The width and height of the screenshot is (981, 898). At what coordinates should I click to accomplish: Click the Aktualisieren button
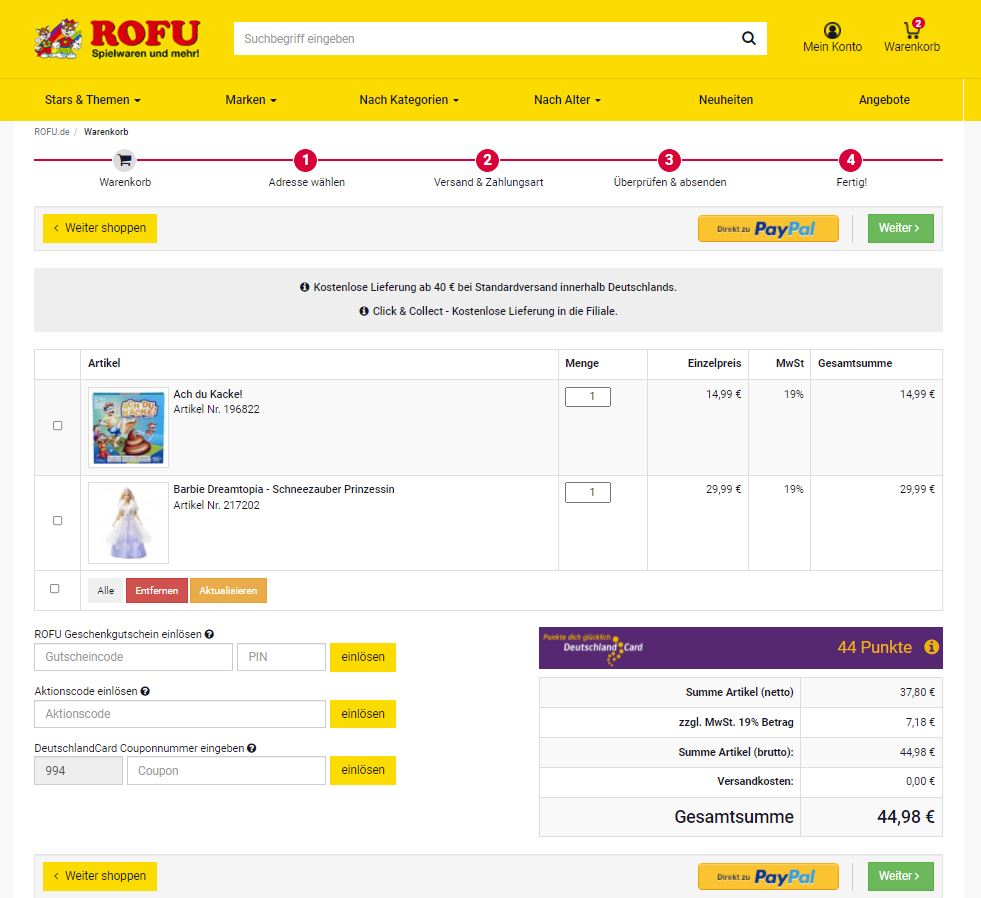coord(228,590)
